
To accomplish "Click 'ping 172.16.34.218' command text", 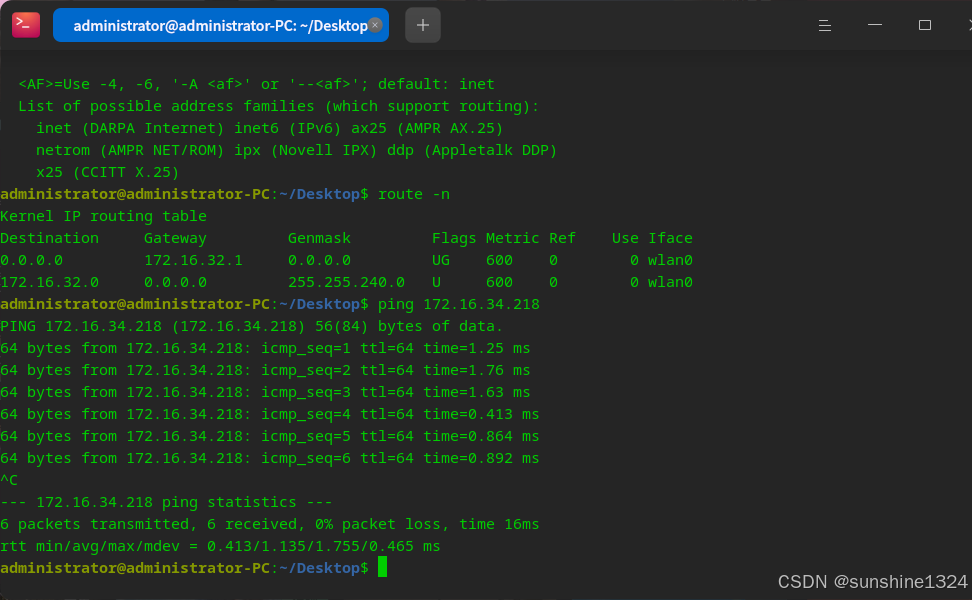I will click(x=459, y=304).
